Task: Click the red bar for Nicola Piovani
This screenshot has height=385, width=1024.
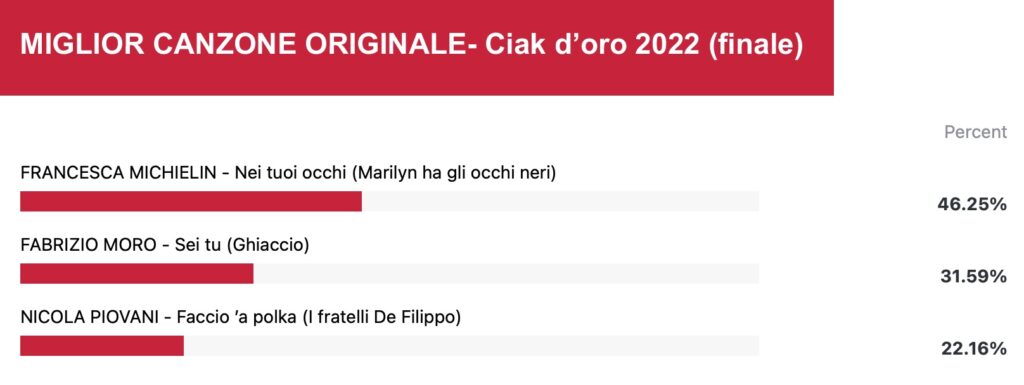Action: pyautogui.click(x=102, y=346)
